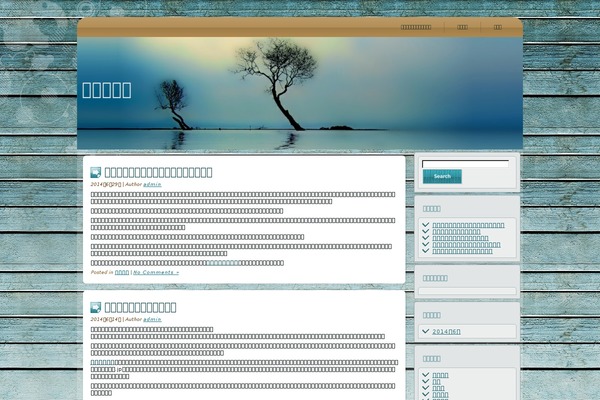Open the rightmost item in the top navigation bar
600x400 pixels.
(497, 27)
